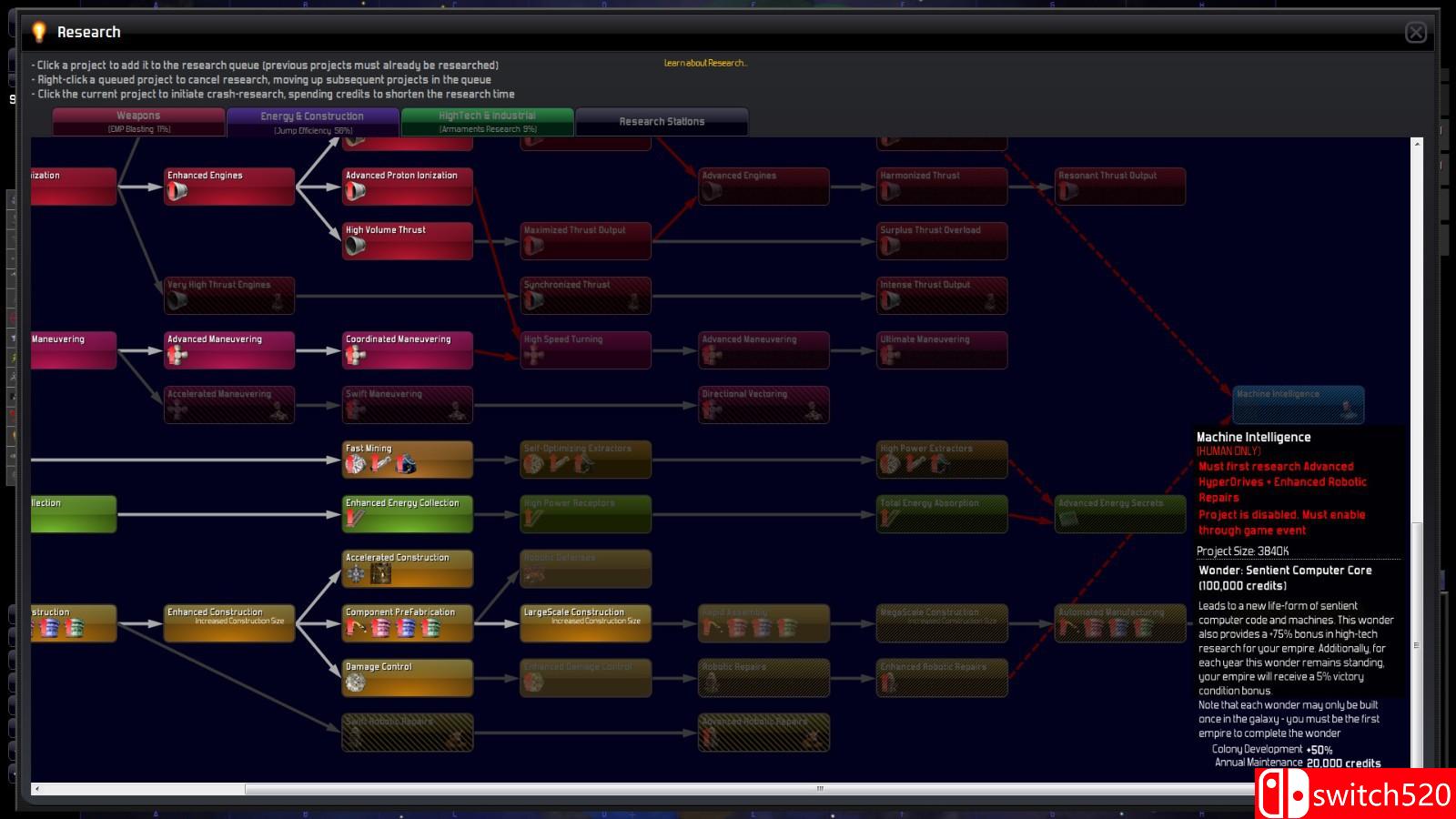Viewport: 1456px width, 819px height.
Task: Click the Fast Mining extractor icon
Action: click(x=355, y=464)
